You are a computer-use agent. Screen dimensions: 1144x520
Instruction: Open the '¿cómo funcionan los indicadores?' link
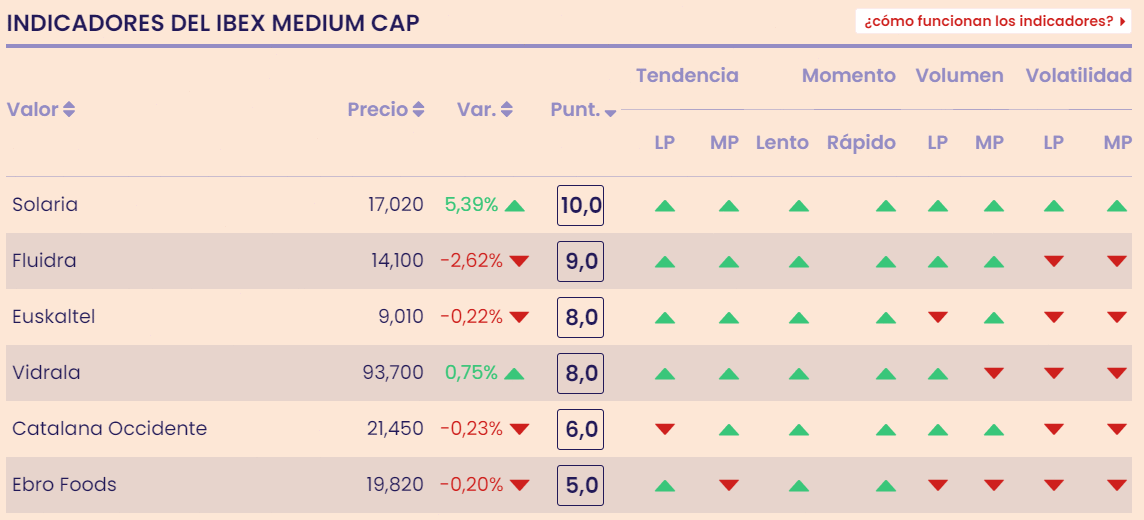[x=993, y=21]
